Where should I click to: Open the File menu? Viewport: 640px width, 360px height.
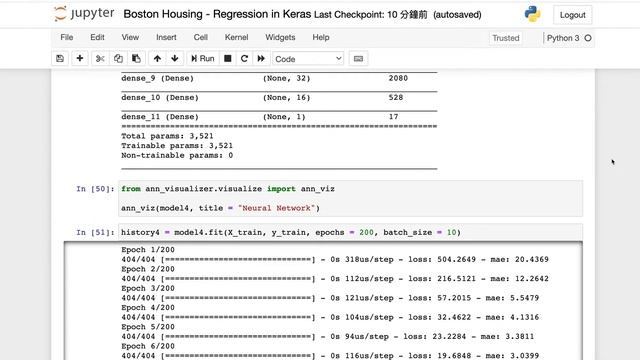(67, 37)
